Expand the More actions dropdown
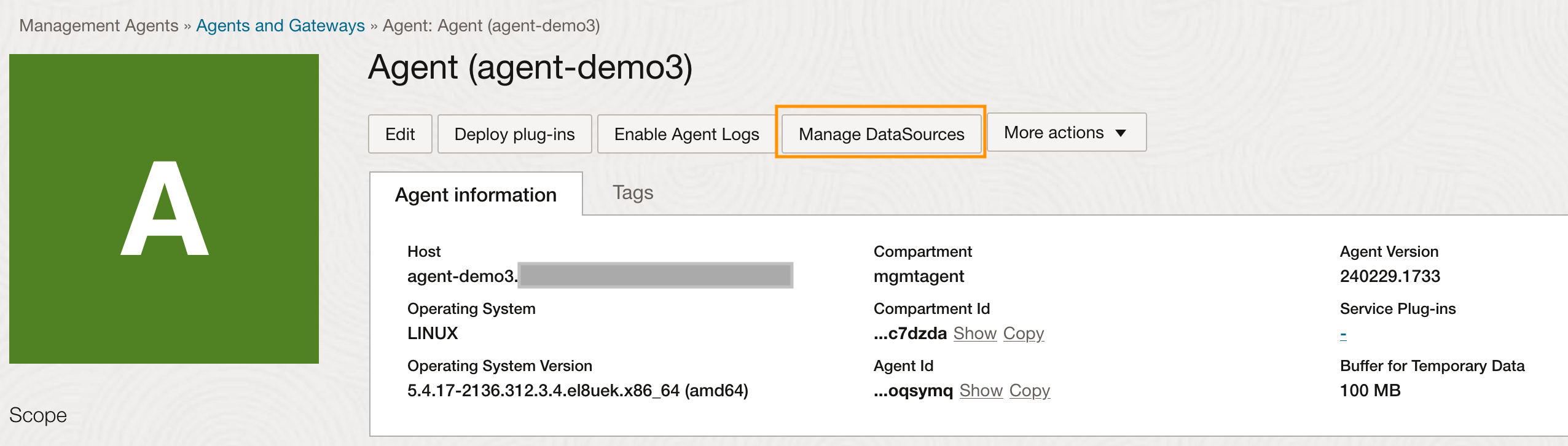Image resolution: width=1568 pixels, height=446 pixels. pos(1065,133)
